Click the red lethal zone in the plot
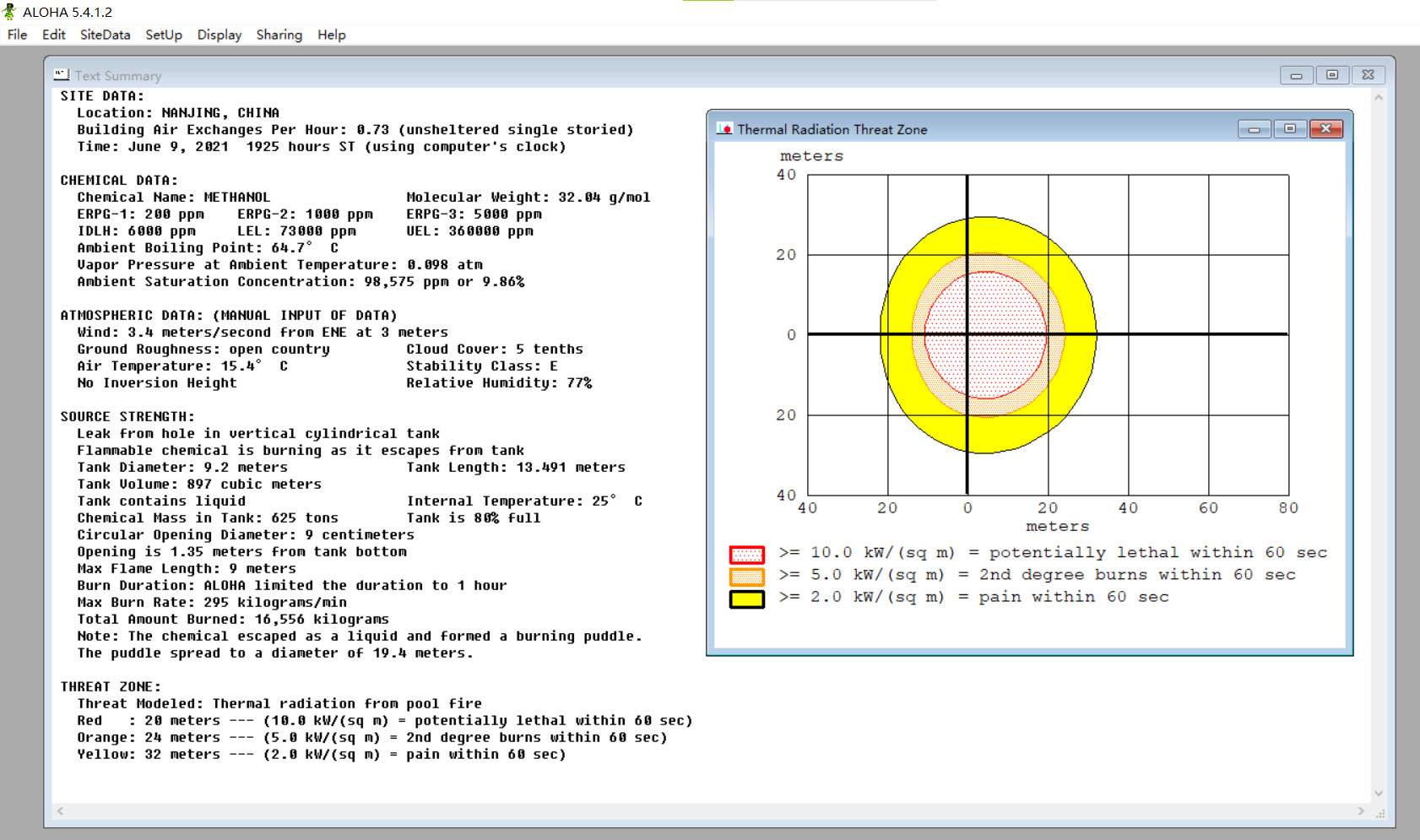The width and height of the screenshot is (1420, 840). (x=986, y=334)
